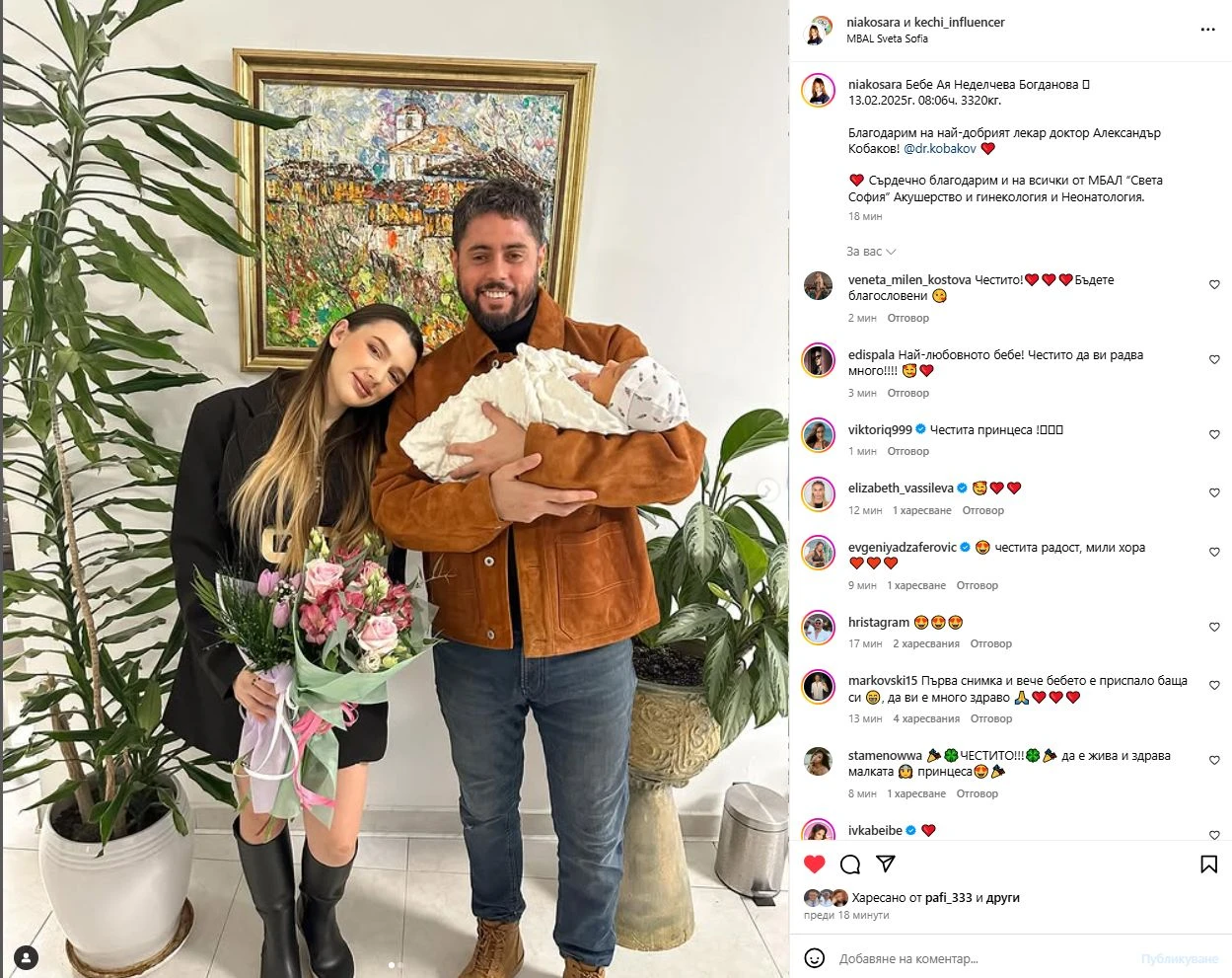Click the niakosara profile picture in header
The image size is (1232, 978).
(817, 30)
